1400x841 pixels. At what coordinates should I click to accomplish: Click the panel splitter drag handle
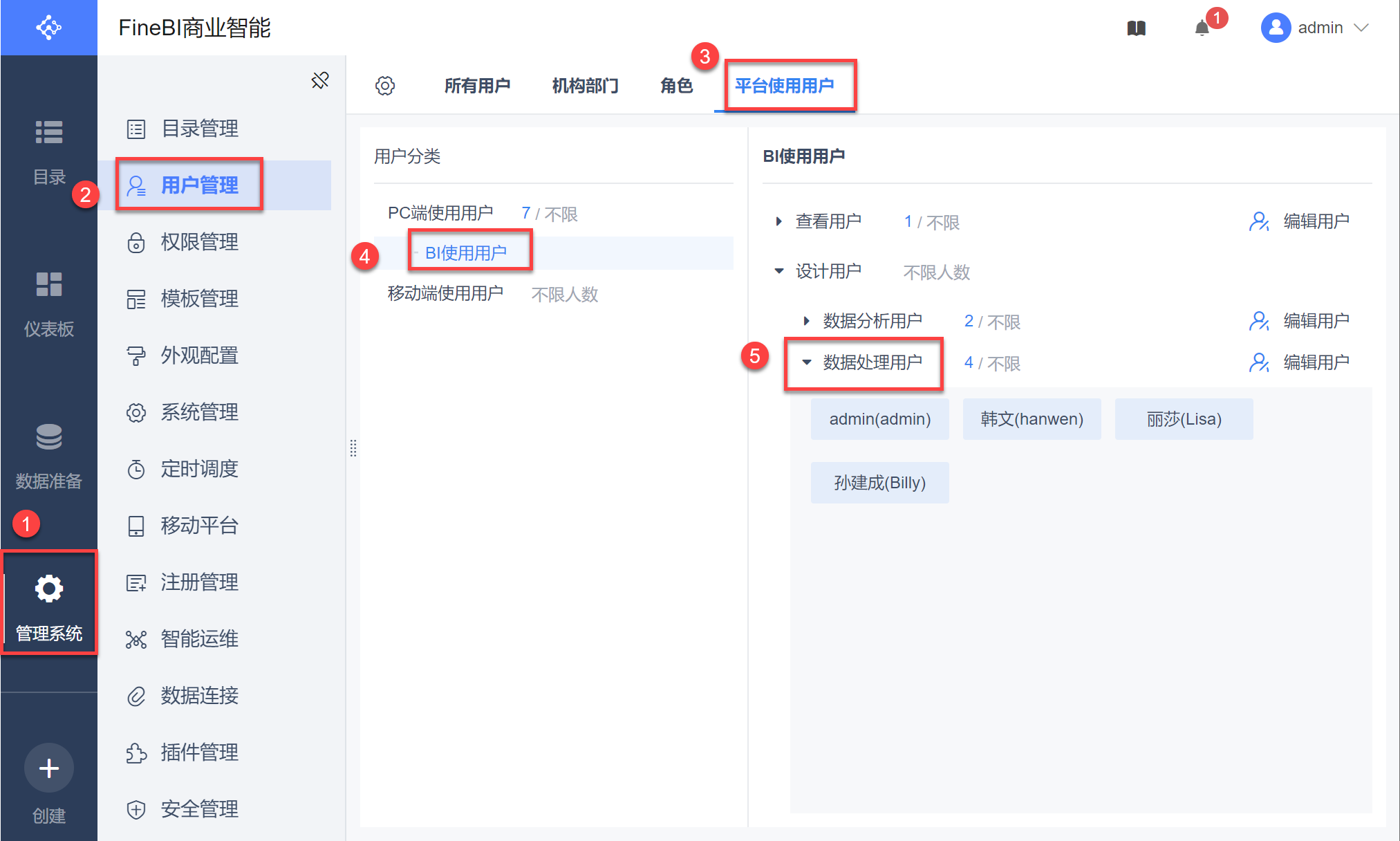pos(353,448)
